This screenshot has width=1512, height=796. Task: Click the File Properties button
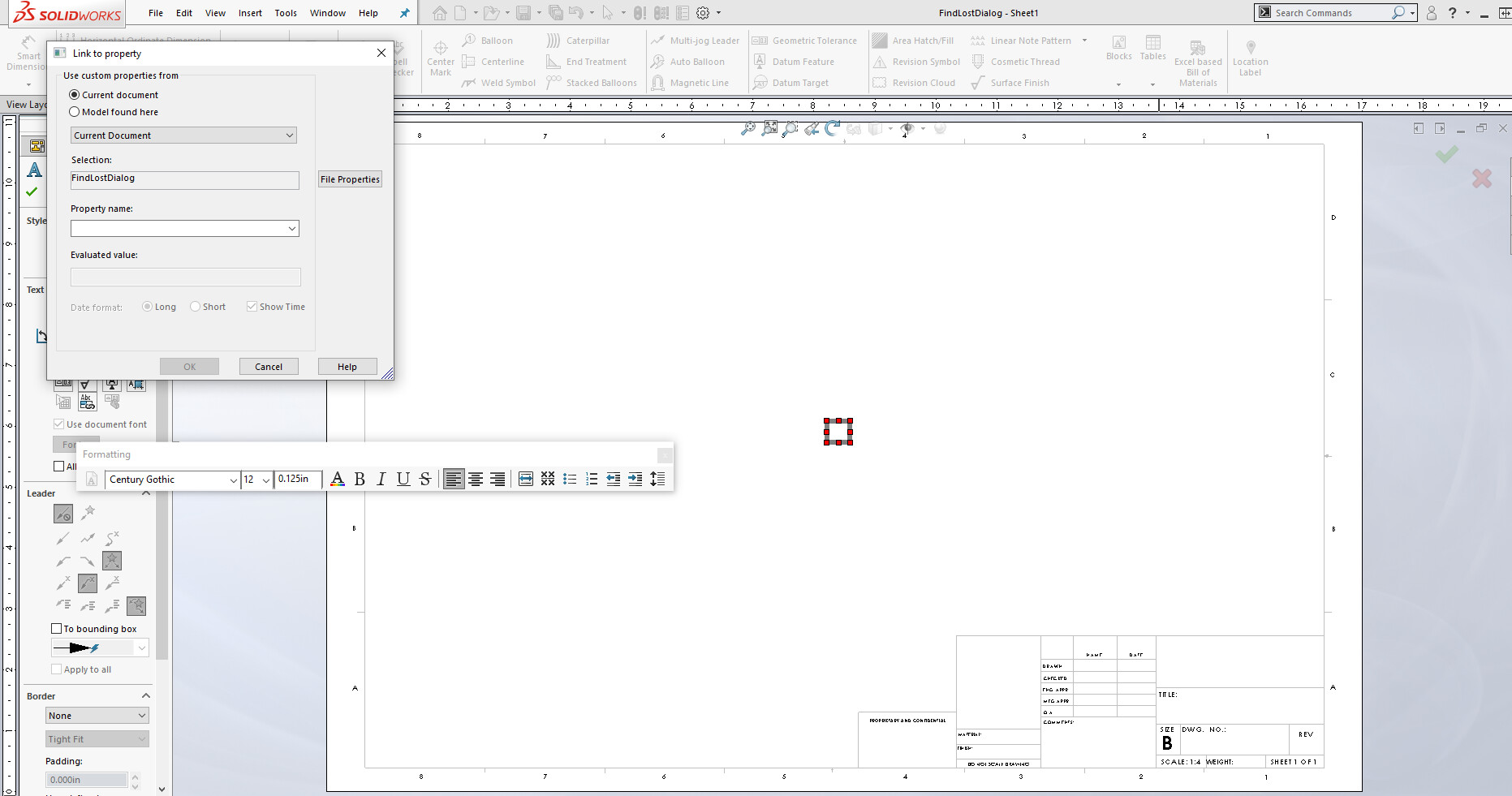(350, 179)
